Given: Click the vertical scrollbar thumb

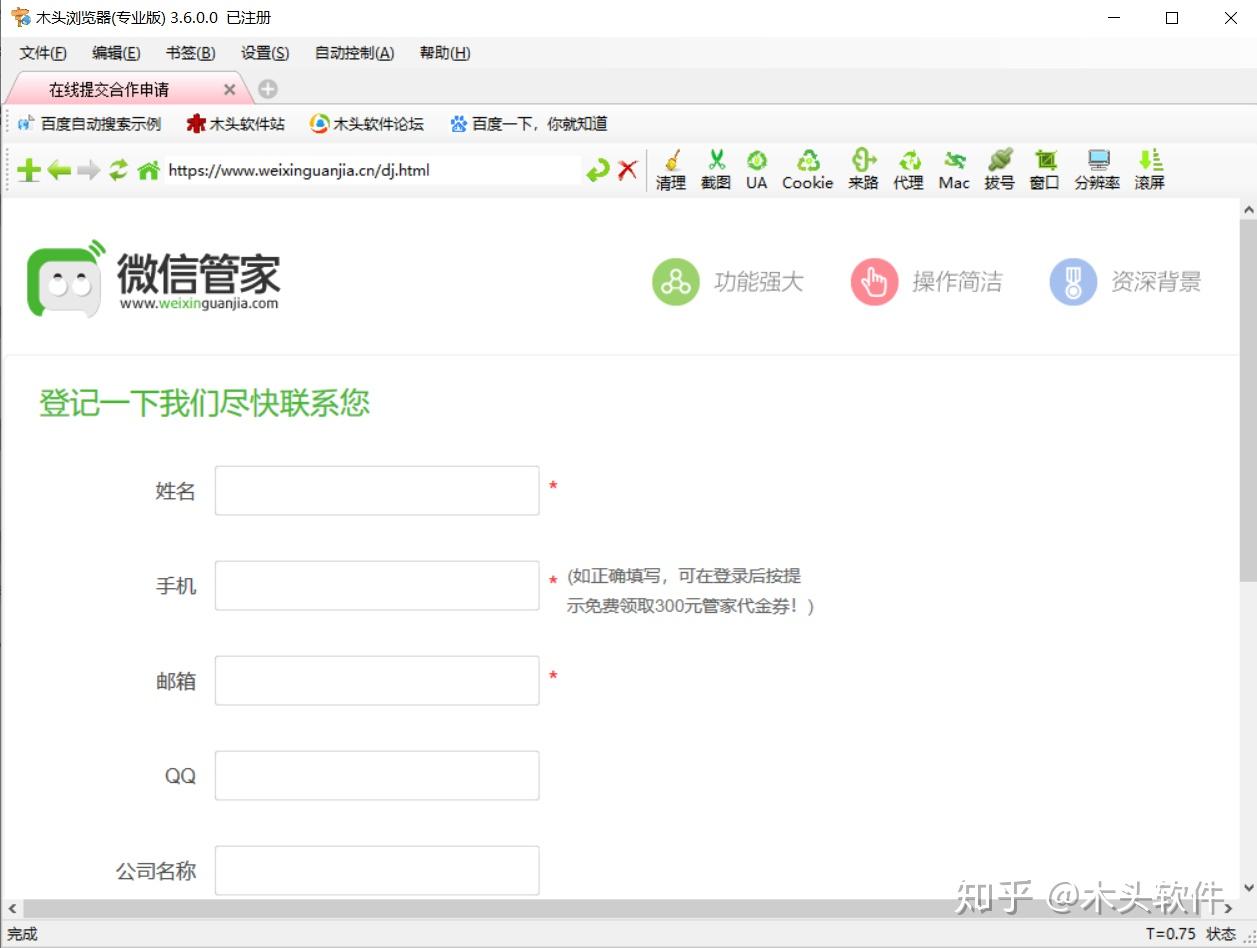Looking at the screenshot, I should pyautogui.click(x=1248, y=401).
